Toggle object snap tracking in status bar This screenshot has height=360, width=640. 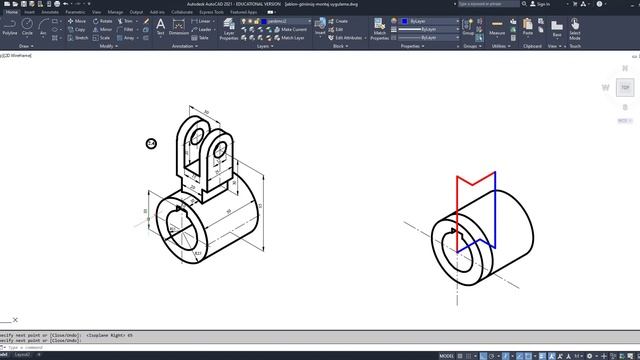pos(520,356)
